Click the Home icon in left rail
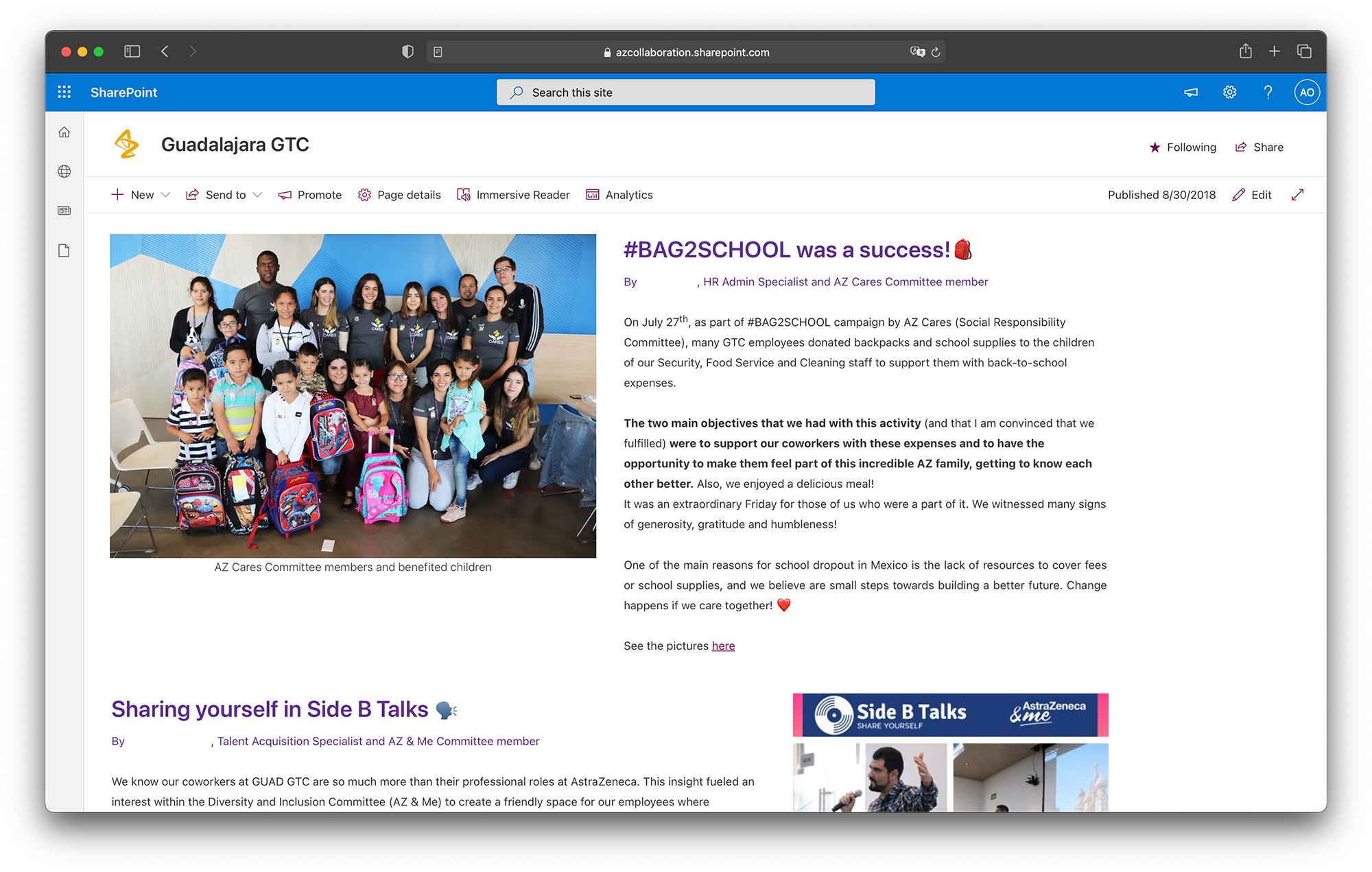Screen dimensions: 1372x872 [64, 132]
